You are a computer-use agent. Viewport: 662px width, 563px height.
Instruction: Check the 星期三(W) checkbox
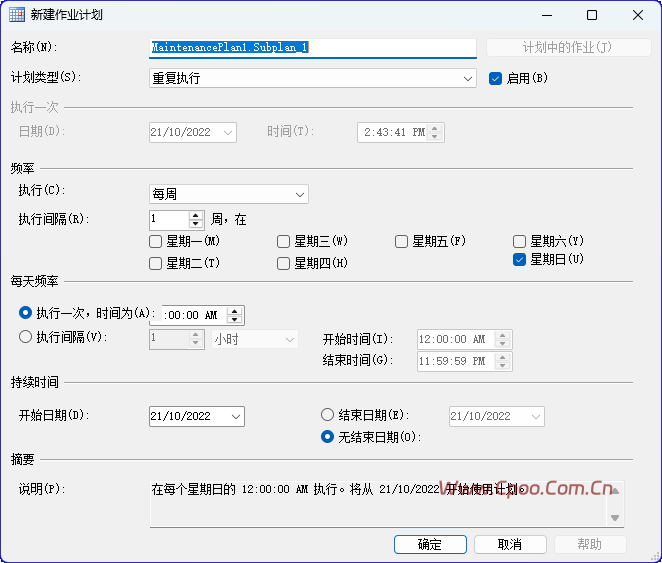point(283,242)
